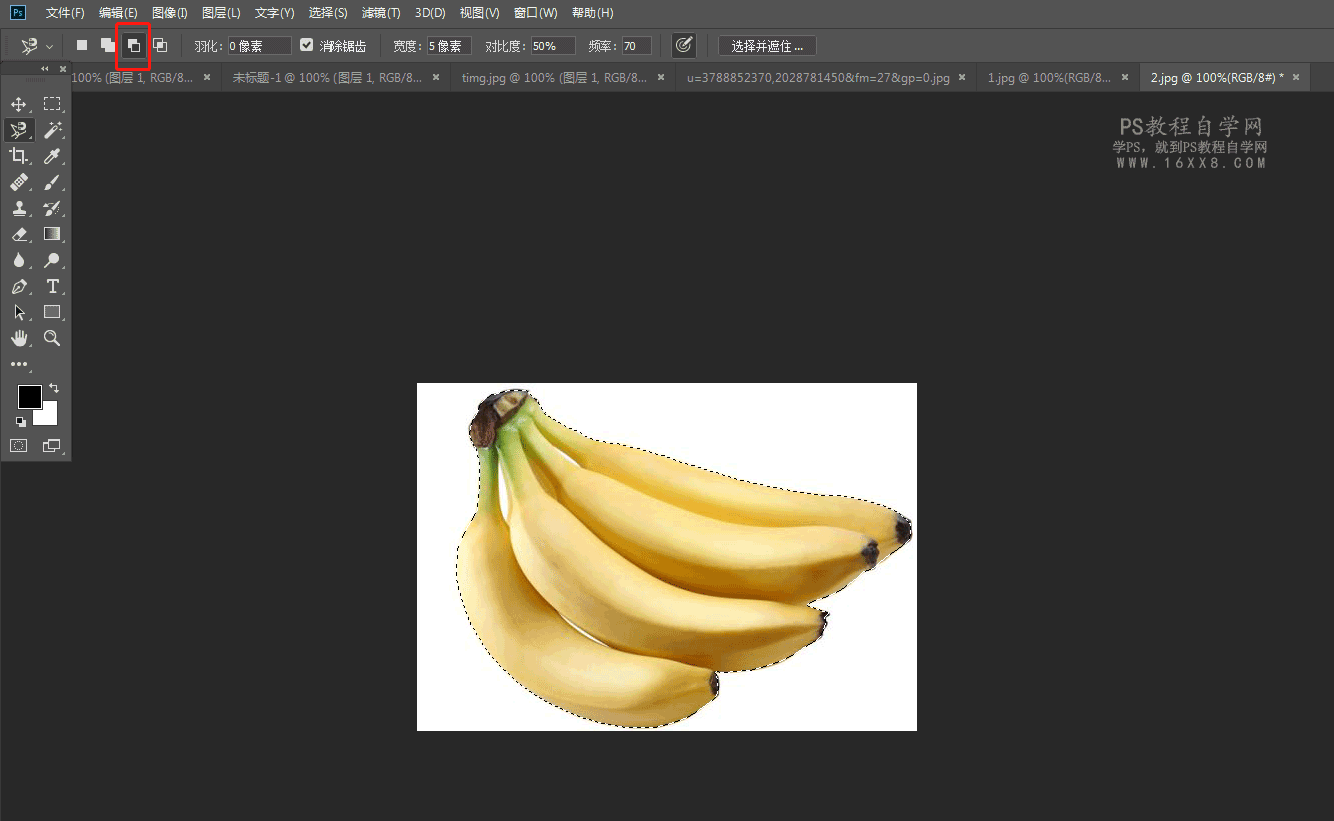Toggle the 消除锯齿 anti-alias checkbox
Screen dimensions: 1334x821
point(307,46)
